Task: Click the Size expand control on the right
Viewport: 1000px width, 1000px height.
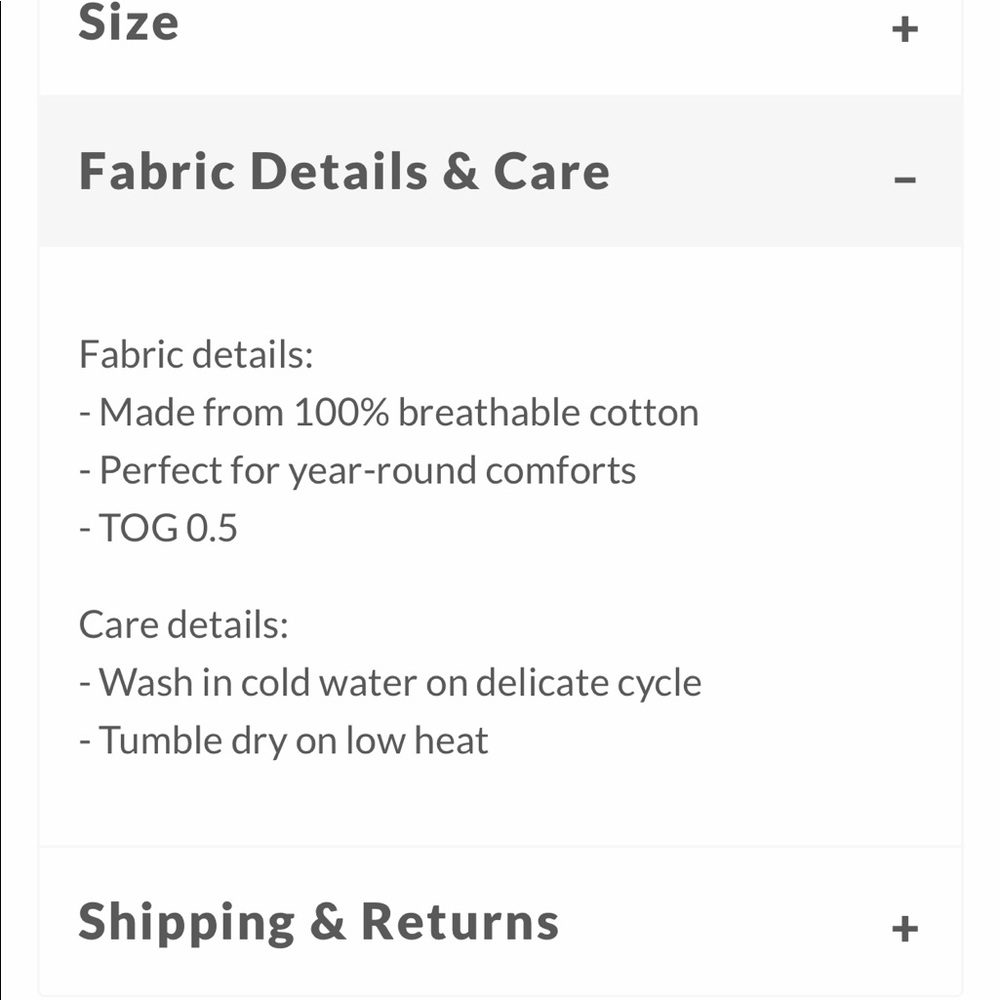Action: point(906,27)
